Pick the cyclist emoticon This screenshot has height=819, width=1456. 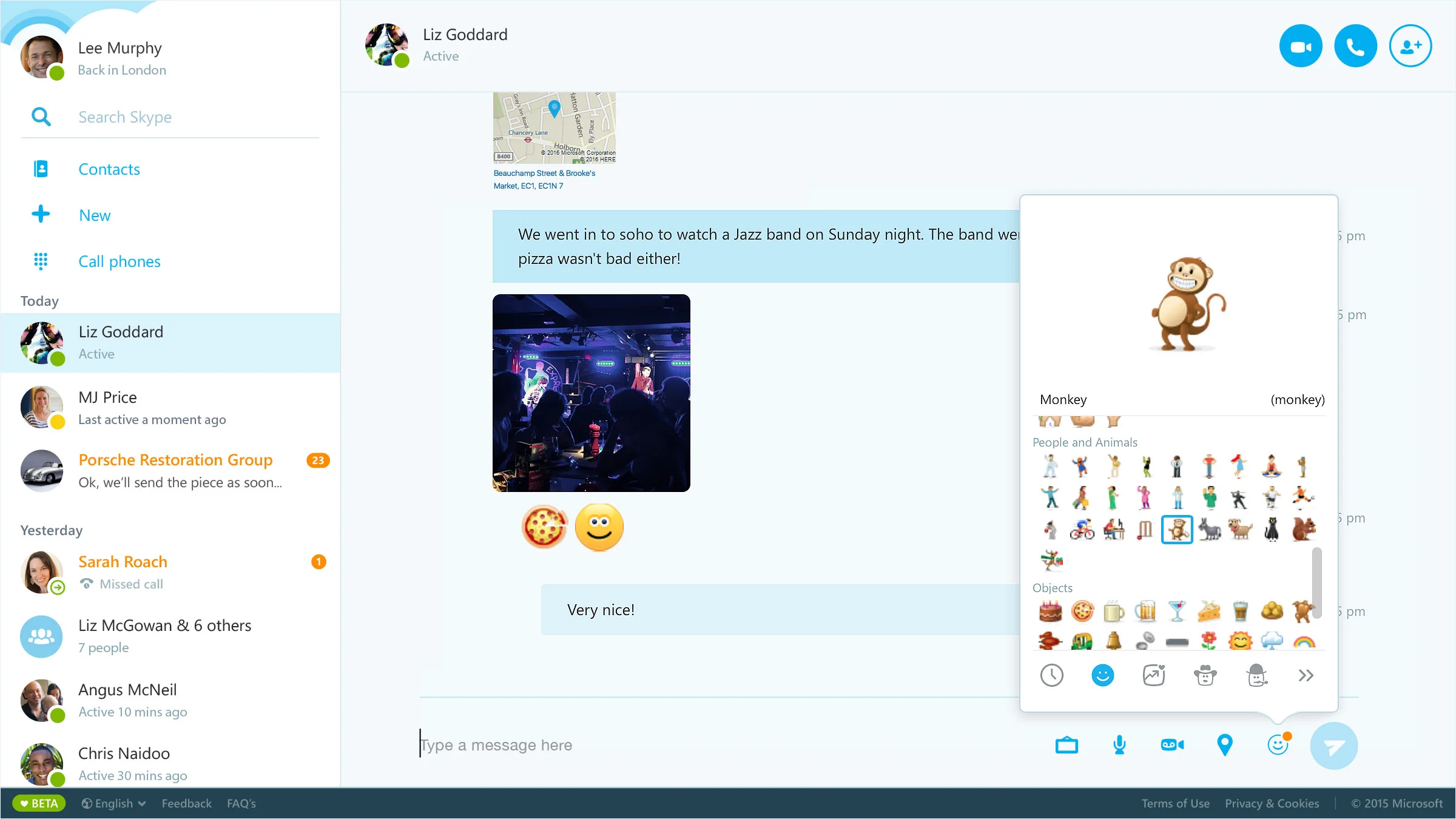coord(1082,530)
